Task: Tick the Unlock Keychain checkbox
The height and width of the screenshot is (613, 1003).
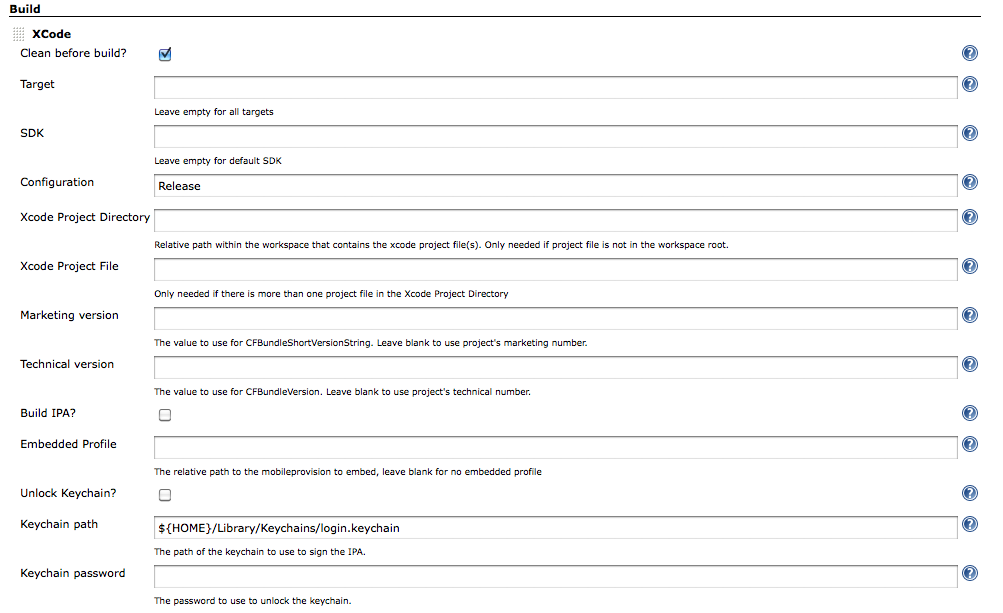Action: pyautogui.click(x=165, y=495)
